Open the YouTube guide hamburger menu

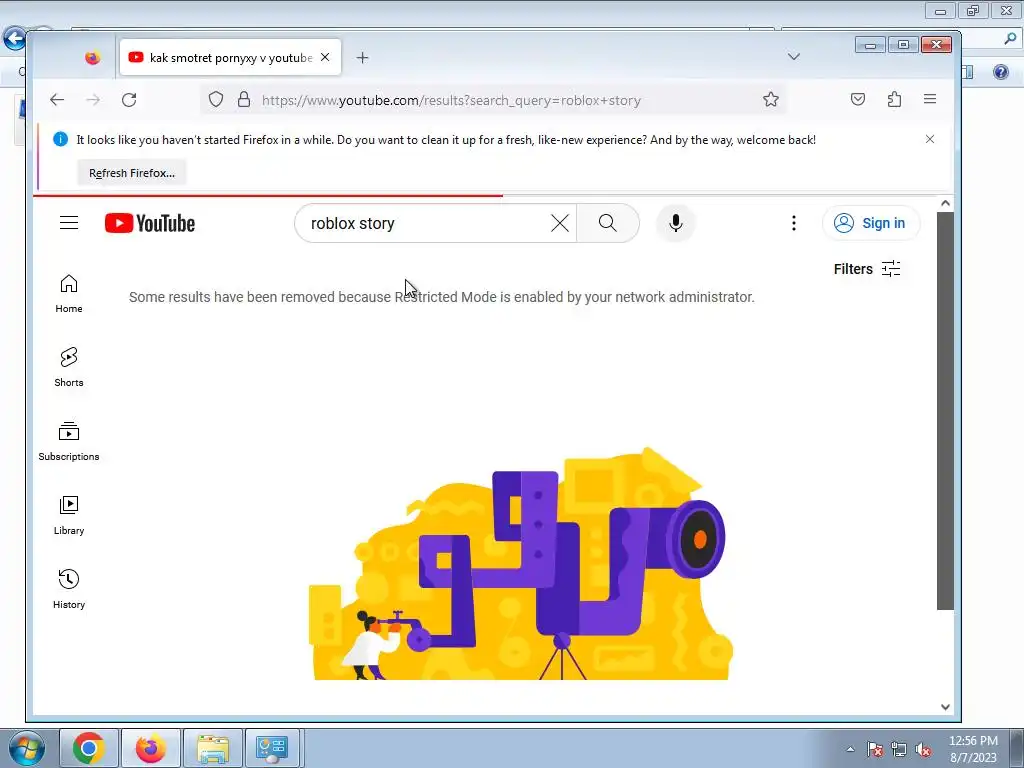coord(69,223)
